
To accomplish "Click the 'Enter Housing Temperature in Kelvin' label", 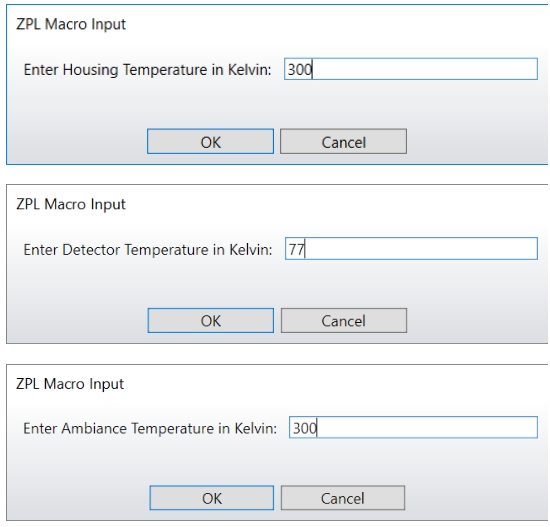I will tap(147, 69).
